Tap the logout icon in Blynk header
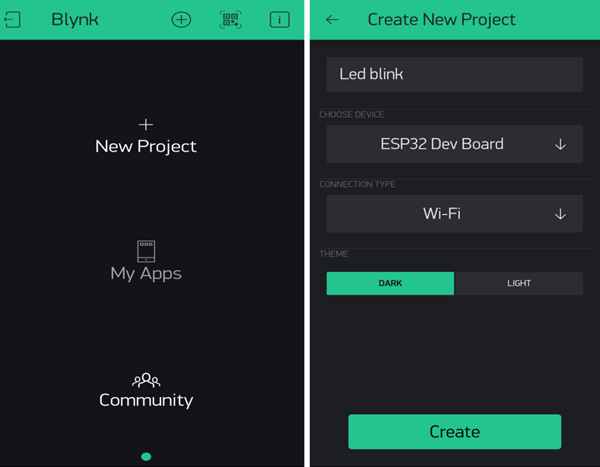 (12, 20)
